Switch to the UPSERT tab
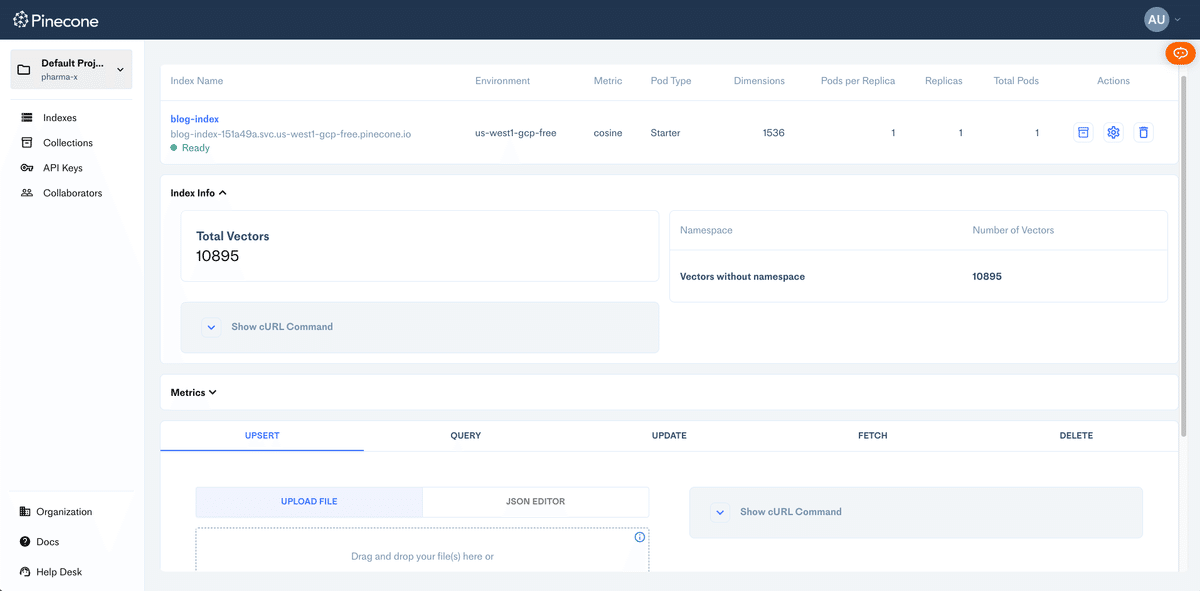This screenshot has height=591, width=1200. (262, 436)
